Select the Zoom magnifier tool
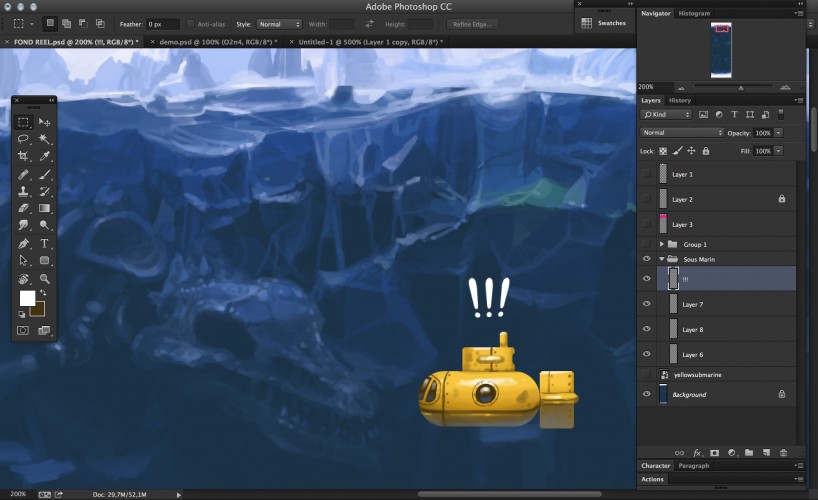Image resolution: width=818 pixels, height=500 pixels. point(44,279)
